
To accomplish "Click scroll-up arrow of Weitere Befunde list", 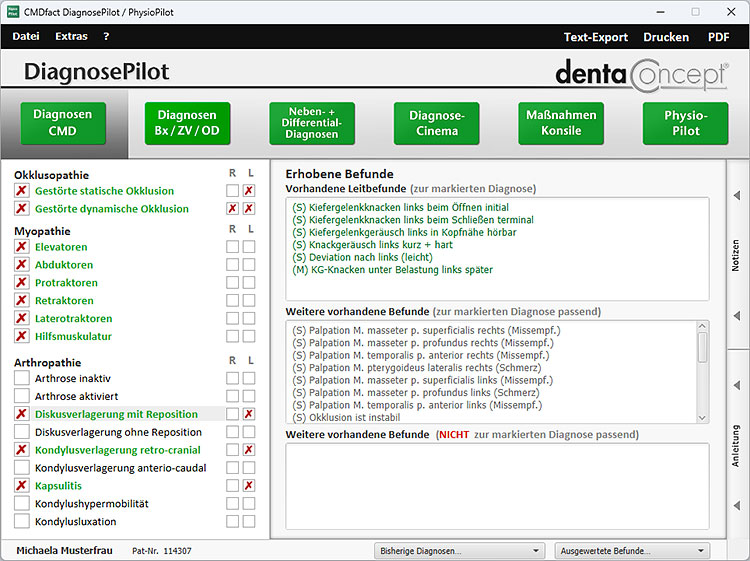I will coord(702,326).
